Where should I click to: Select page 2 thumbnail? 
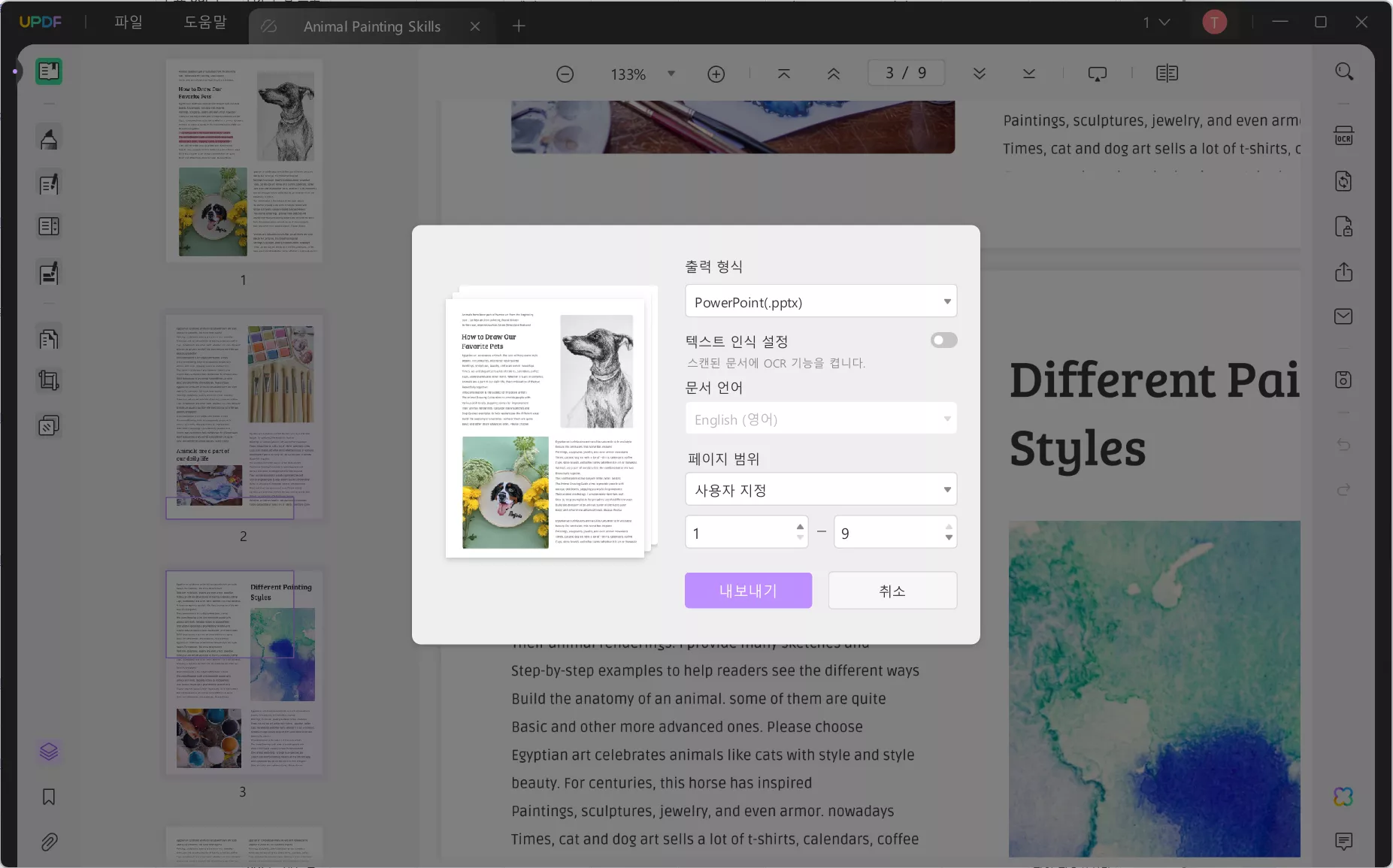(245, 417)
